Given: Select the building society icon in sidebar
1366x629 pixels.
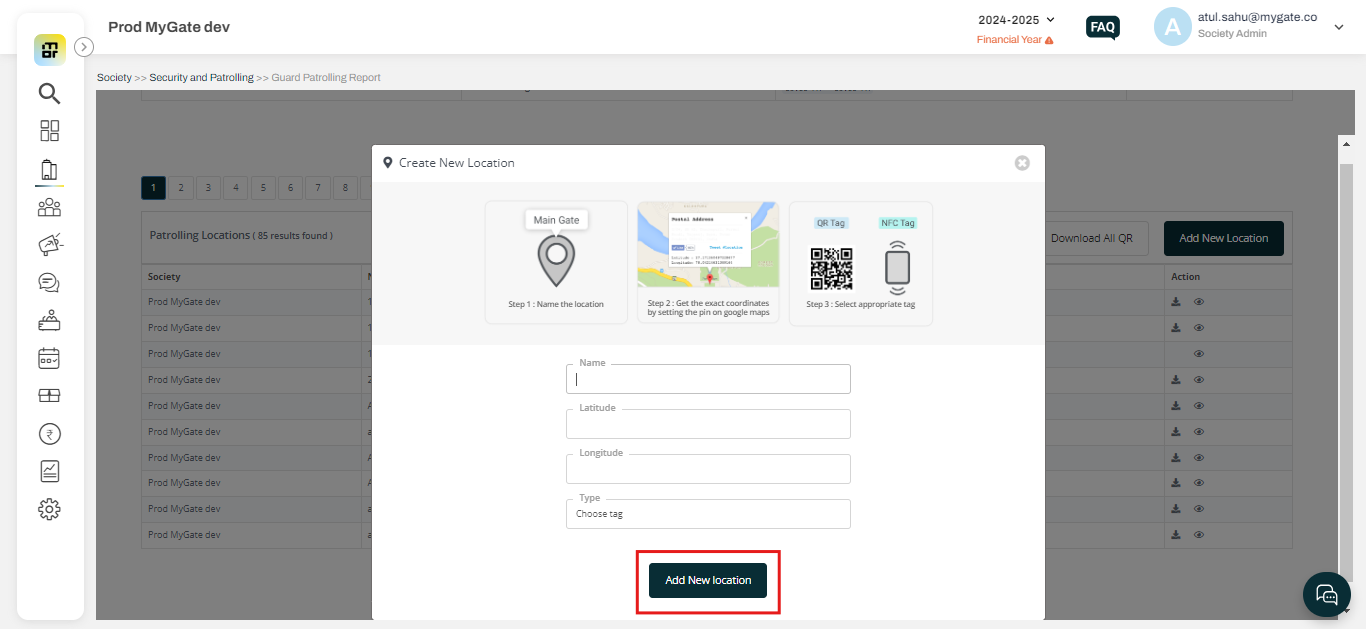Looking at the screenshot, I should (x=49, y=170).
